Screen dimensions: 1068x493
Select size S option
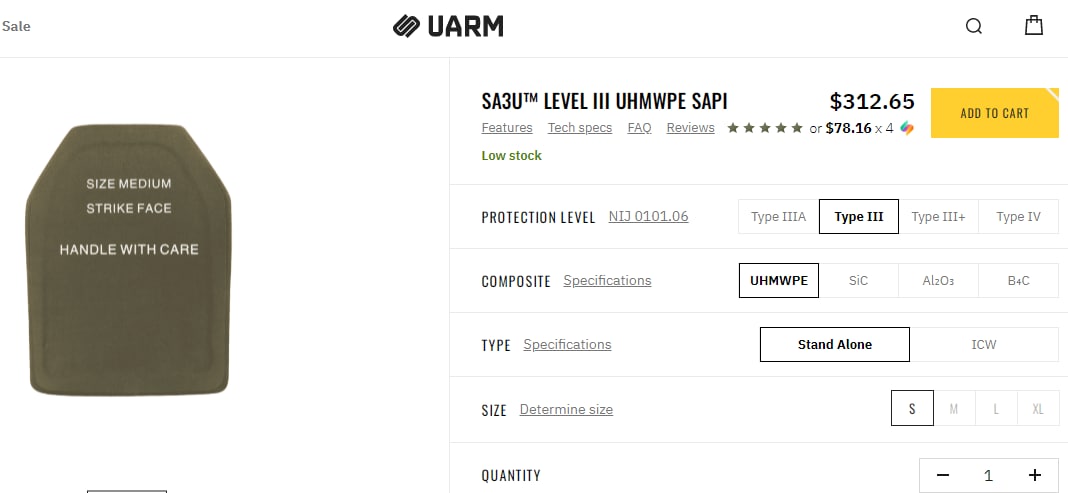click(912, 409)
